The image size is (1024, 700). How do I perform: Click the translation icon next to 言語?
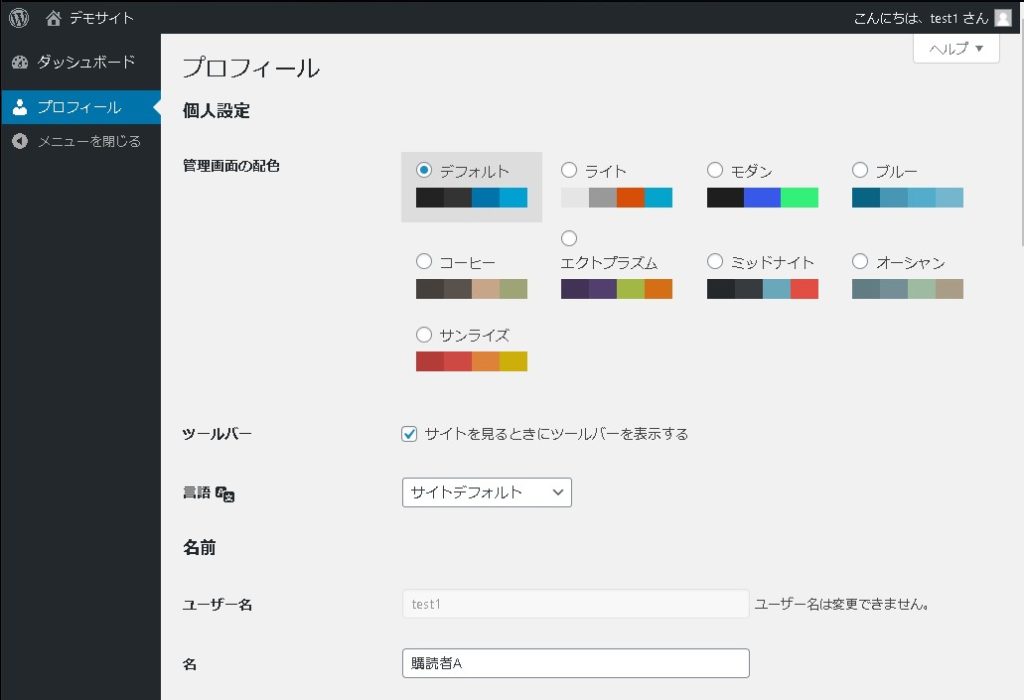(x=225, y=493)
